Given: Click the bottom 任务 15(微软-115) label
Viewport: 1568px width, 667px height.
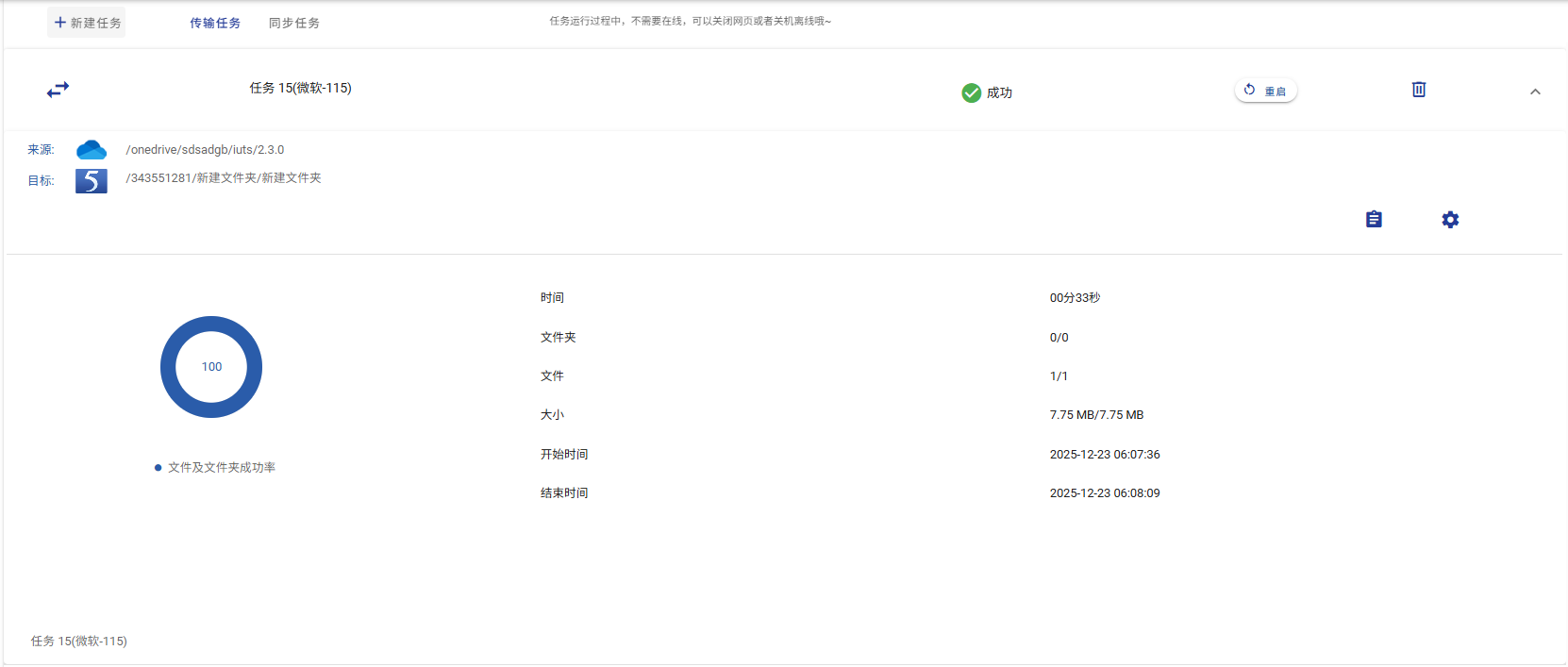Looking at the screenshot, I should pyautogui.click(x=79, y=642).
